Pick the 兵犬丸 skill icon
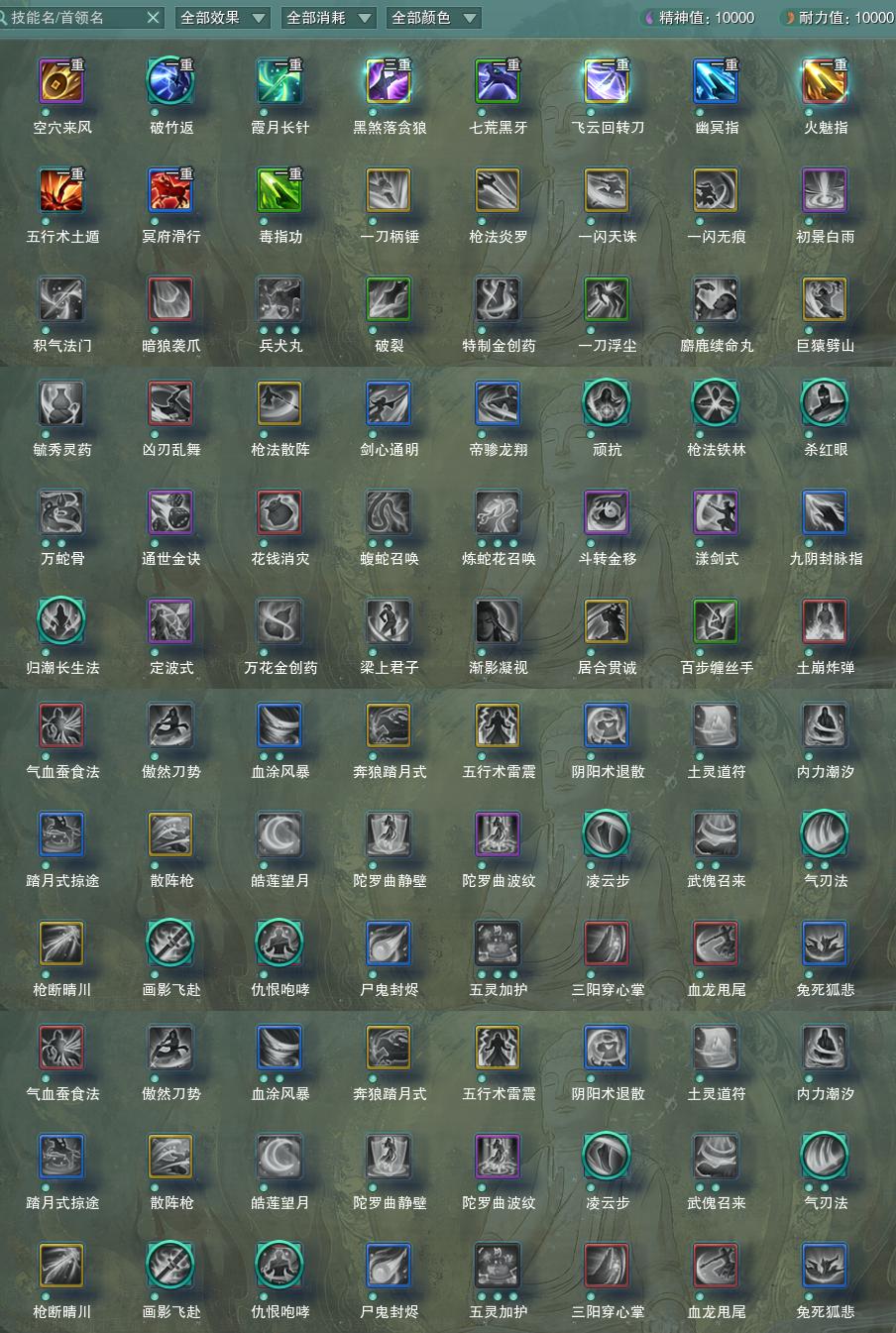 point(280,299)
